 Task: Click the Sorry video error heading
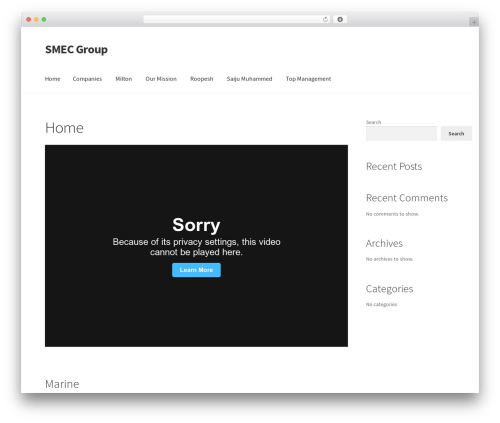point(196,225)
